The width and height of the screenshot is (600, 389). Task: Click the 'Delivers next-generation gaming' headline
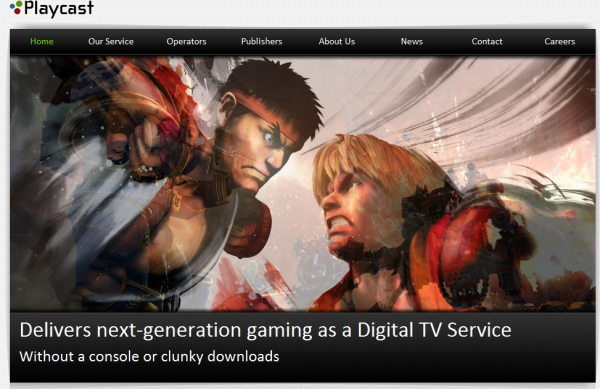(x=265, y=330)
